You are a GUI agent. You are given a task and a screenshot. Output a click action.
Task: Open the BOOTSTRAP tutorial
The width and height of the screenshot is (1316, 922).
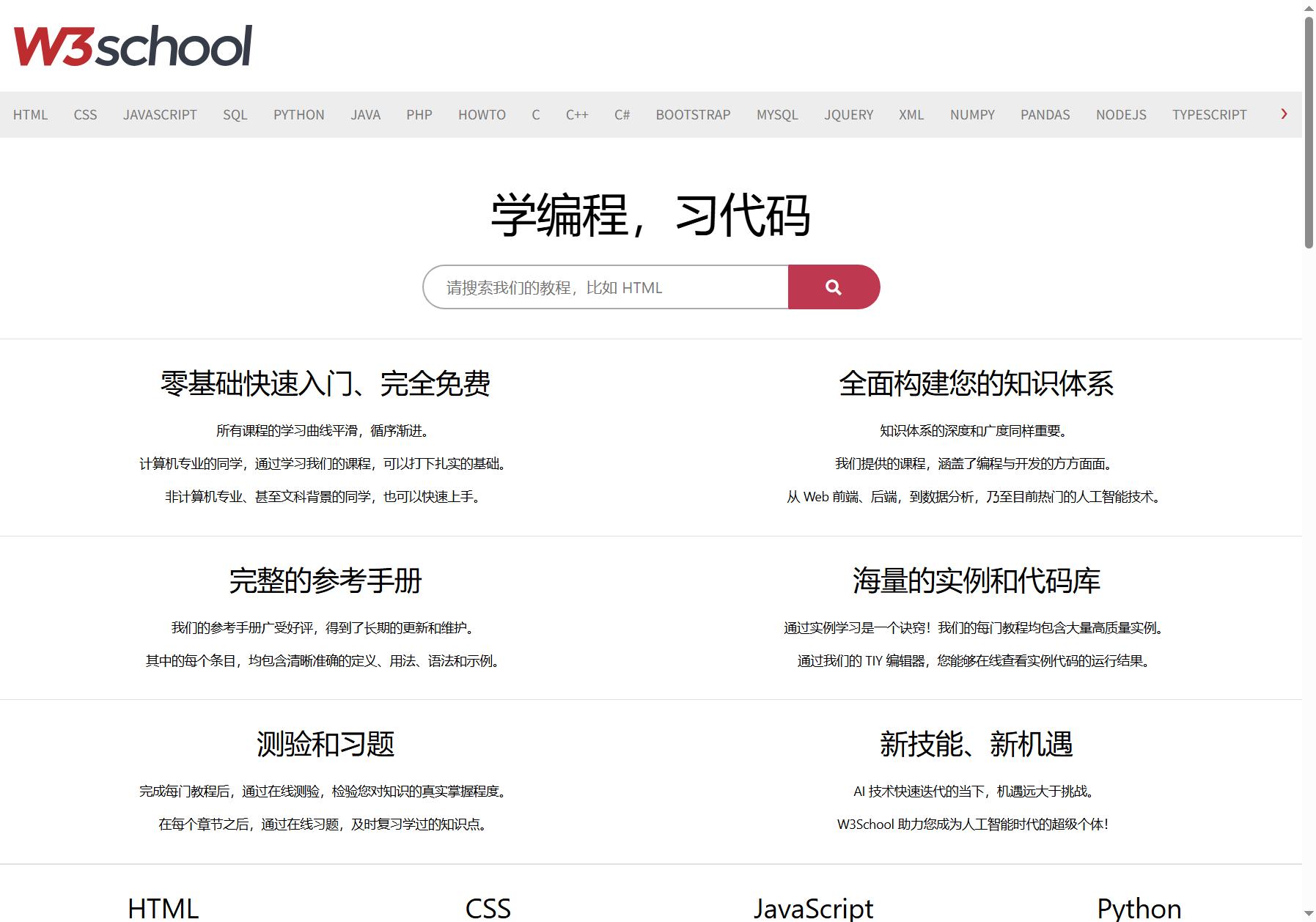(693, 115)
